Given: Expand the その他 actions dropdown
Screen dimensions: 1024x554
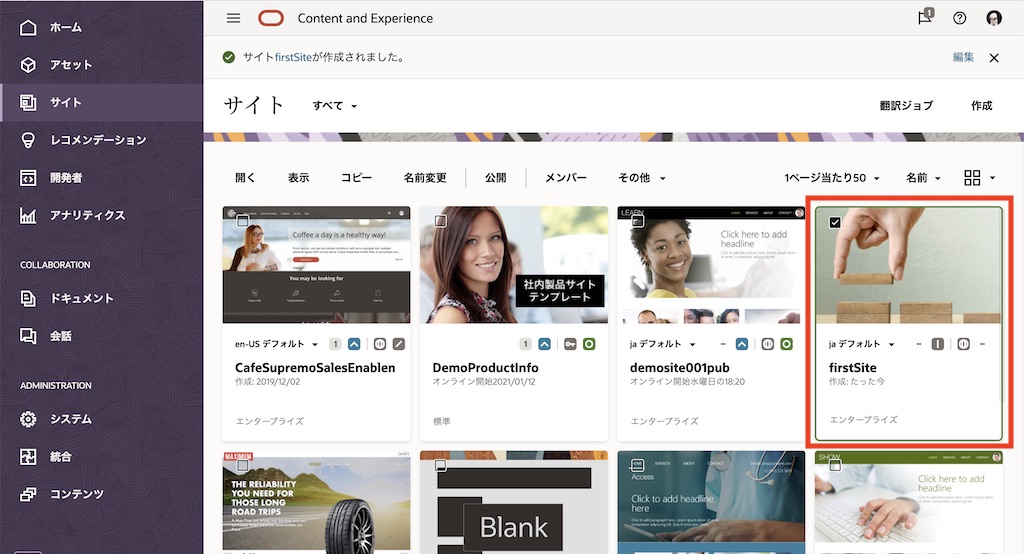Looking at the screenshot, I should (641, 178).
